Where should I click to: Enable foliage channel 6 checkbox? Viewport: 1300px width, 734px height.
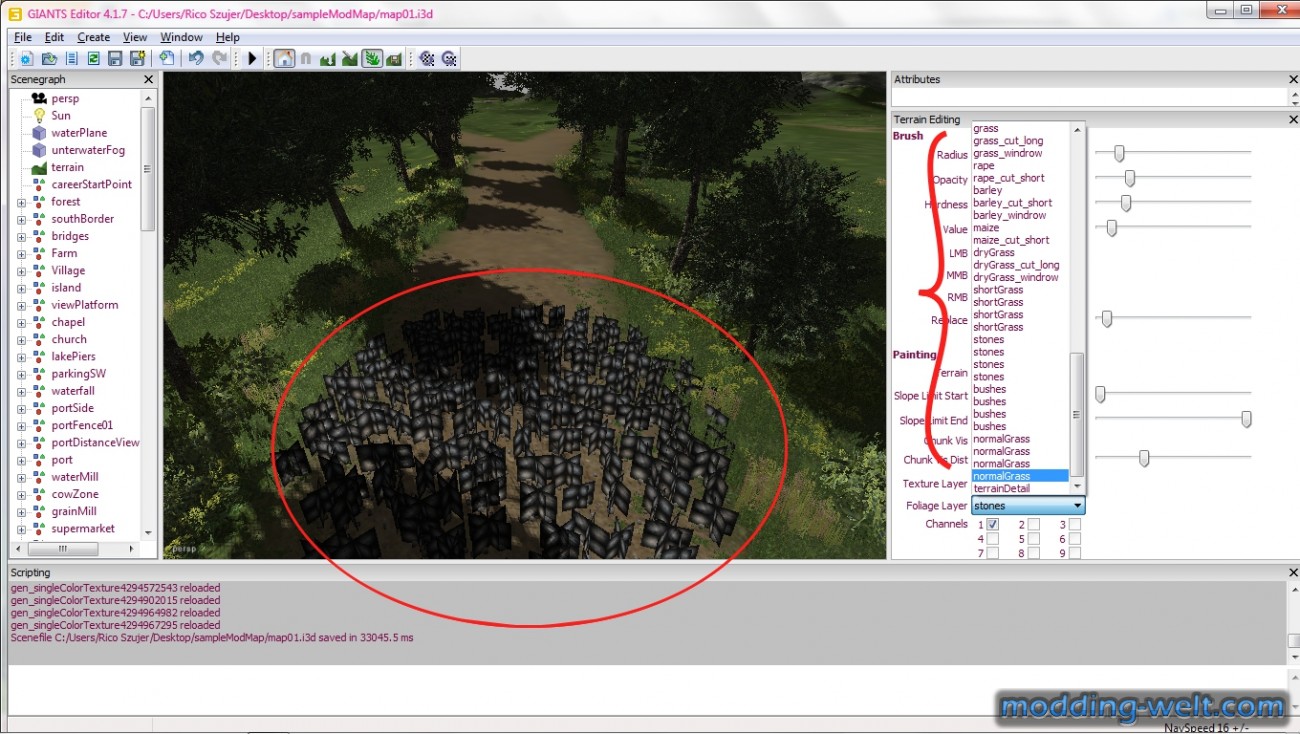pyautogui.click(x=1075, y=538)
